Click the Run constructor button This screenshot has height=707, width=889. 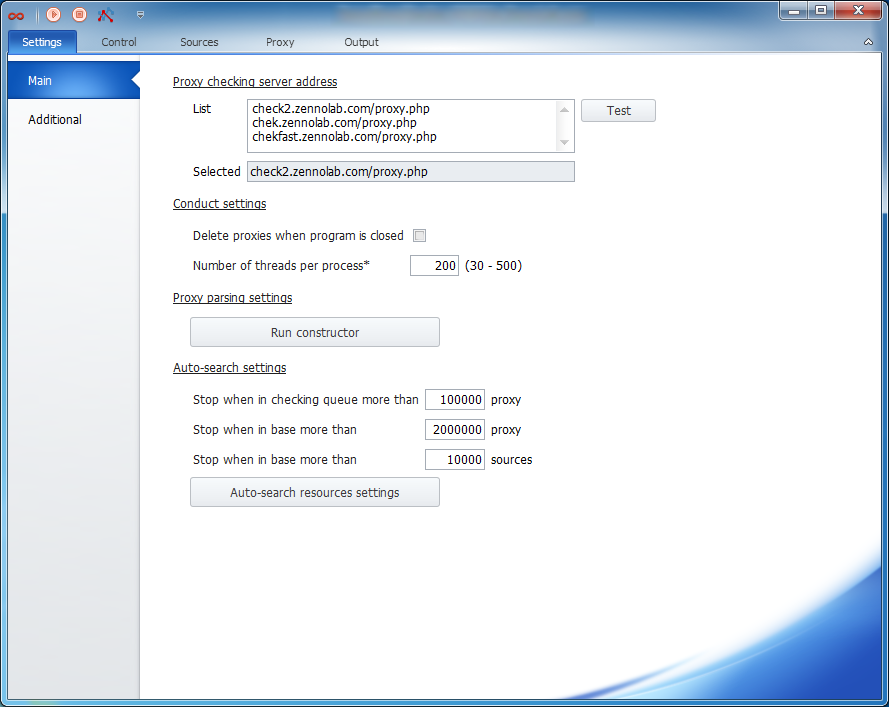pyautogui.click(x=315, y=332)
